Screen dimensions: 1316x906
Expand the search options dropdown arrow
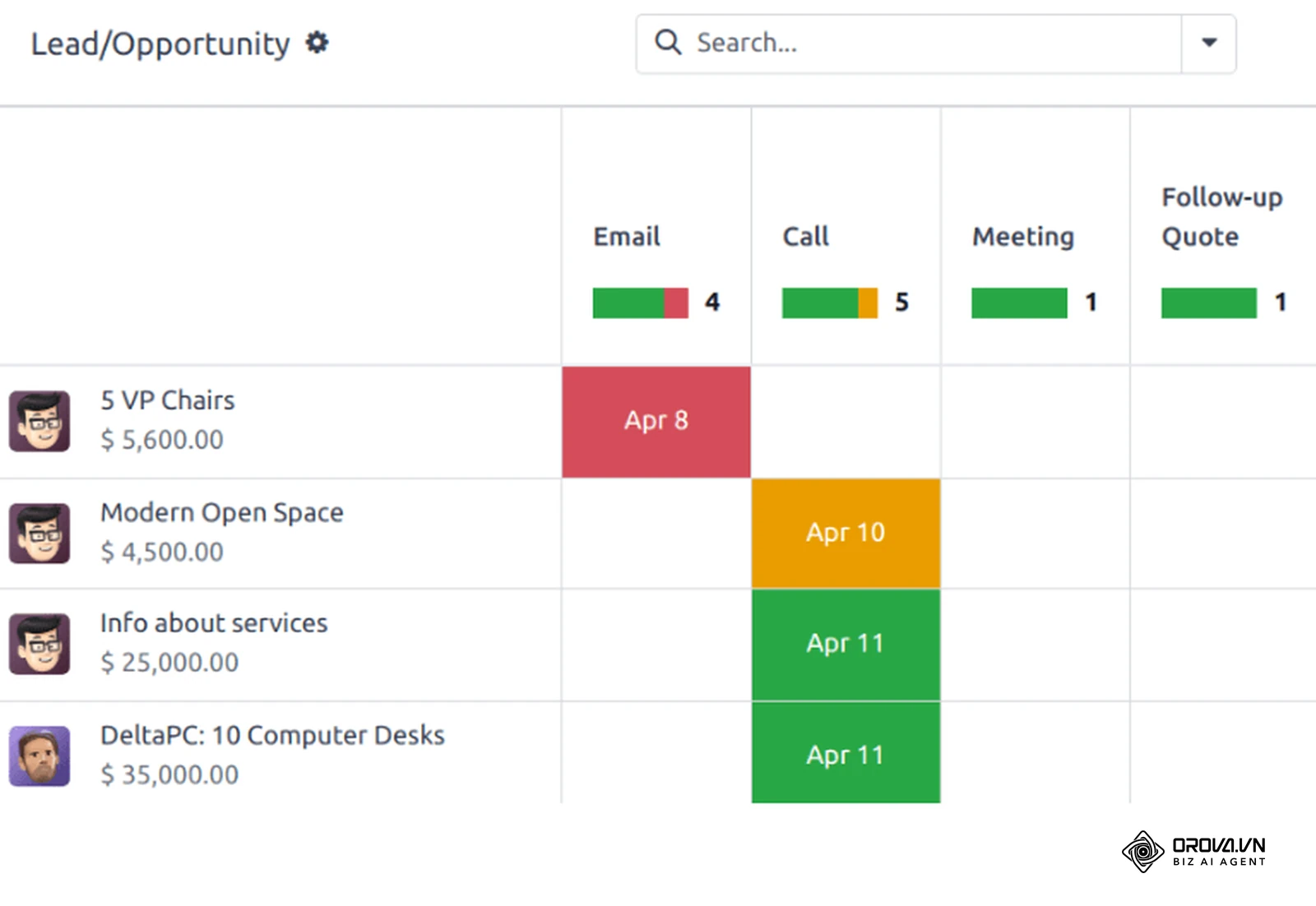click(1208, 43)
